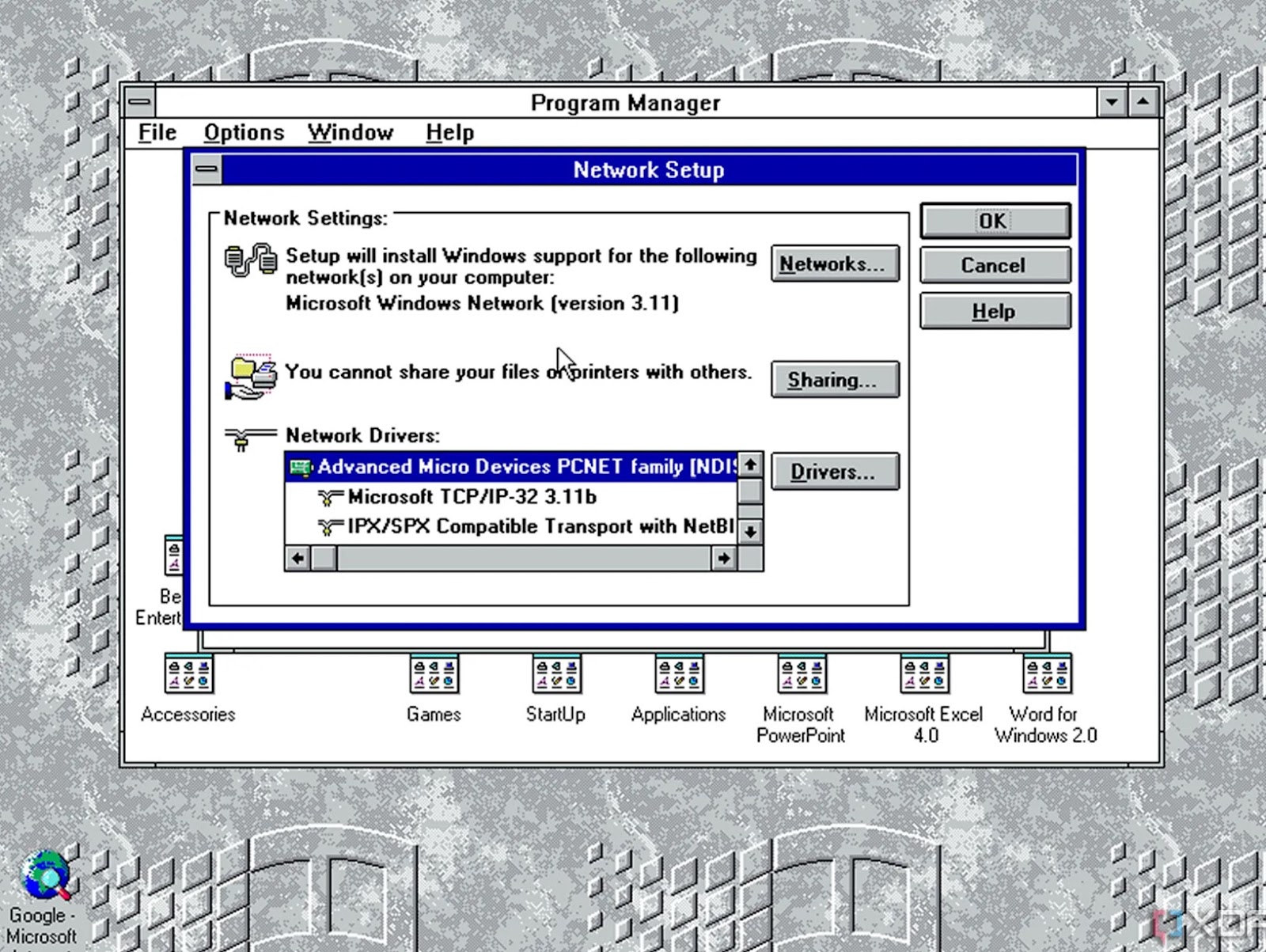Open the StartUp program group
The width and height of the screenshot is (1266, 952).
557,673
